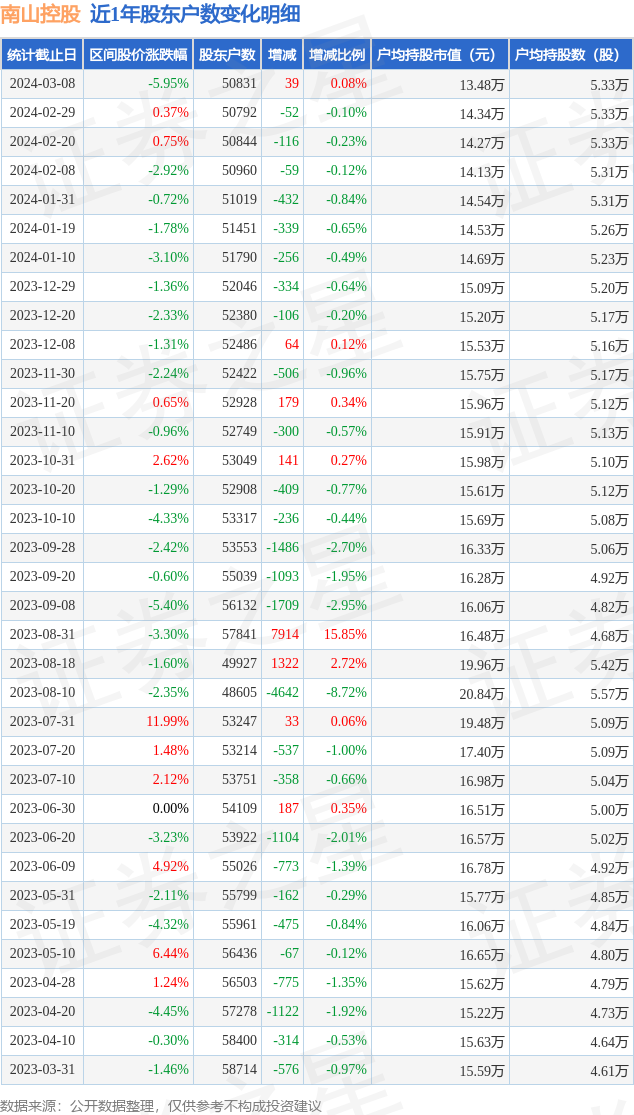Click the 增减 column header
This screenshot has width=634, height=1115.
click(282, 55)
